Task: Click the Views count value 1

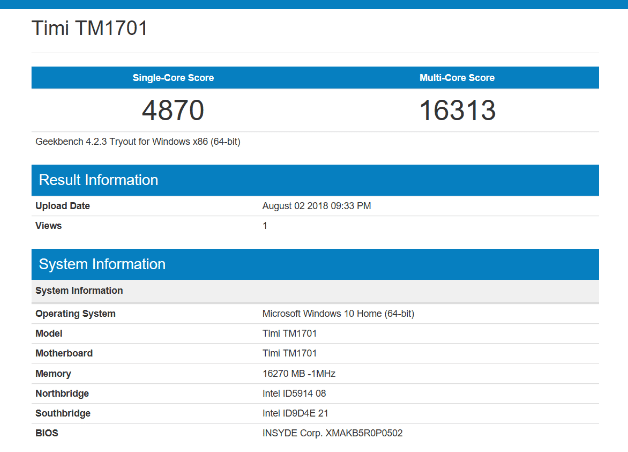Action: (265, 226)
